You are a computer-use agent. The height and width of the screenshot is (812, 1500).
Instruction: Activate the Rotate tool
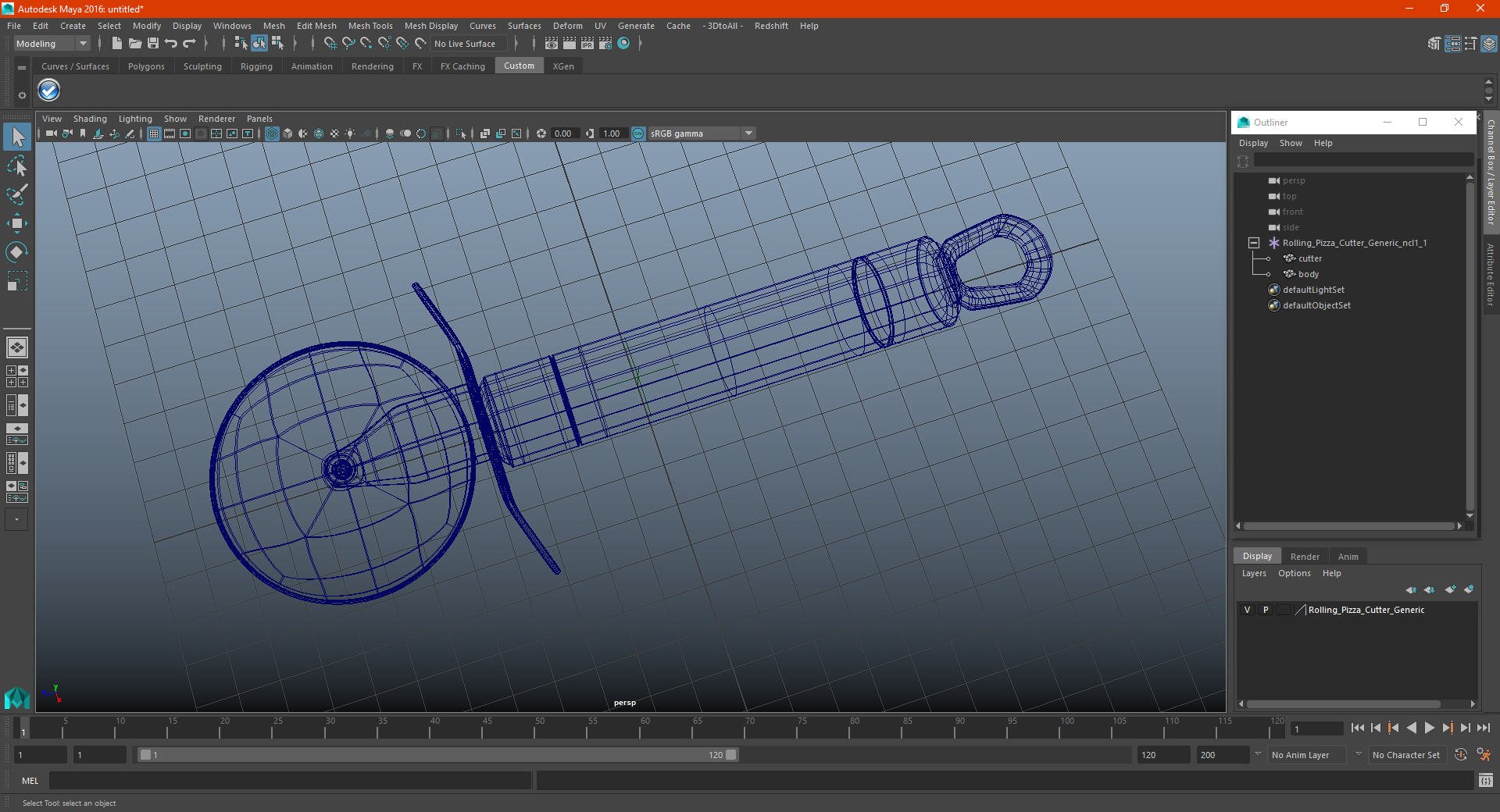tap(17, 251)
